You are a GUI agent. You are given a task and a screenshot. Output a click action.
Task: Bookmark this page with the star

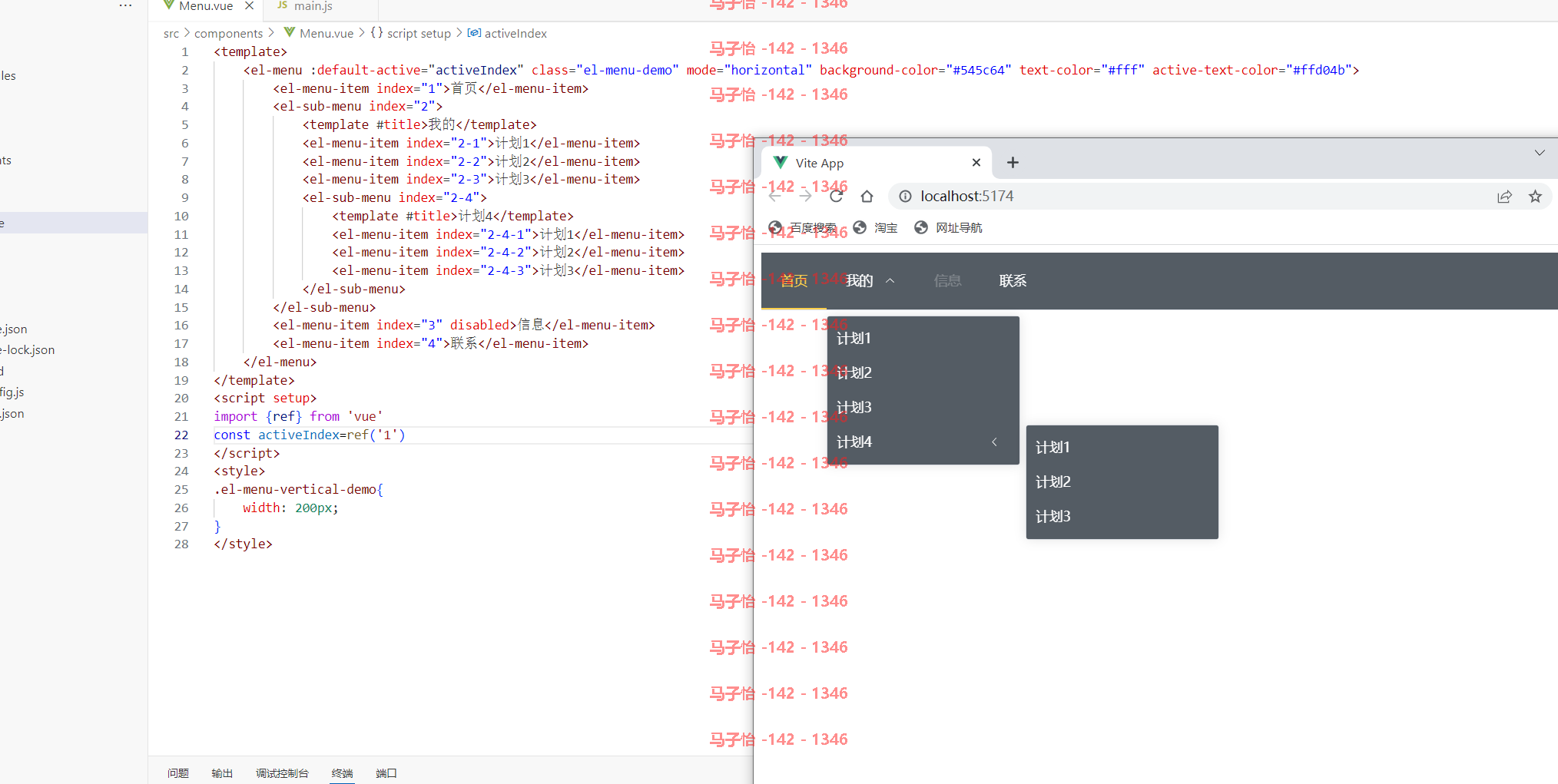pos(1535,197)
